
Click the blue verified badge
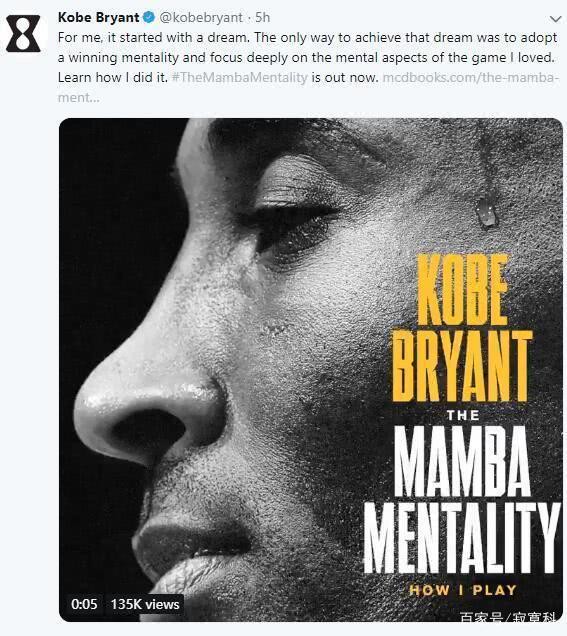click(149, 17)
